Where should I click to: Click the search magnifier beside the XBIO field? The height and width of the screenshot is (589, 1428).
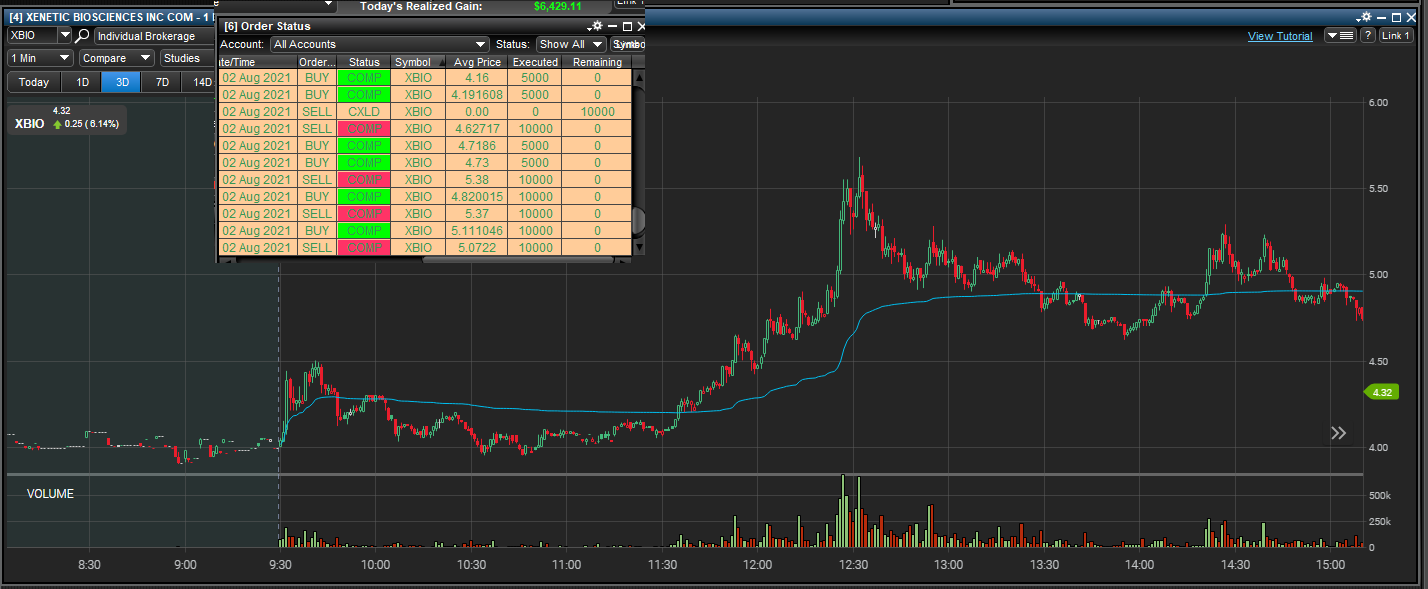click(80, 33)
